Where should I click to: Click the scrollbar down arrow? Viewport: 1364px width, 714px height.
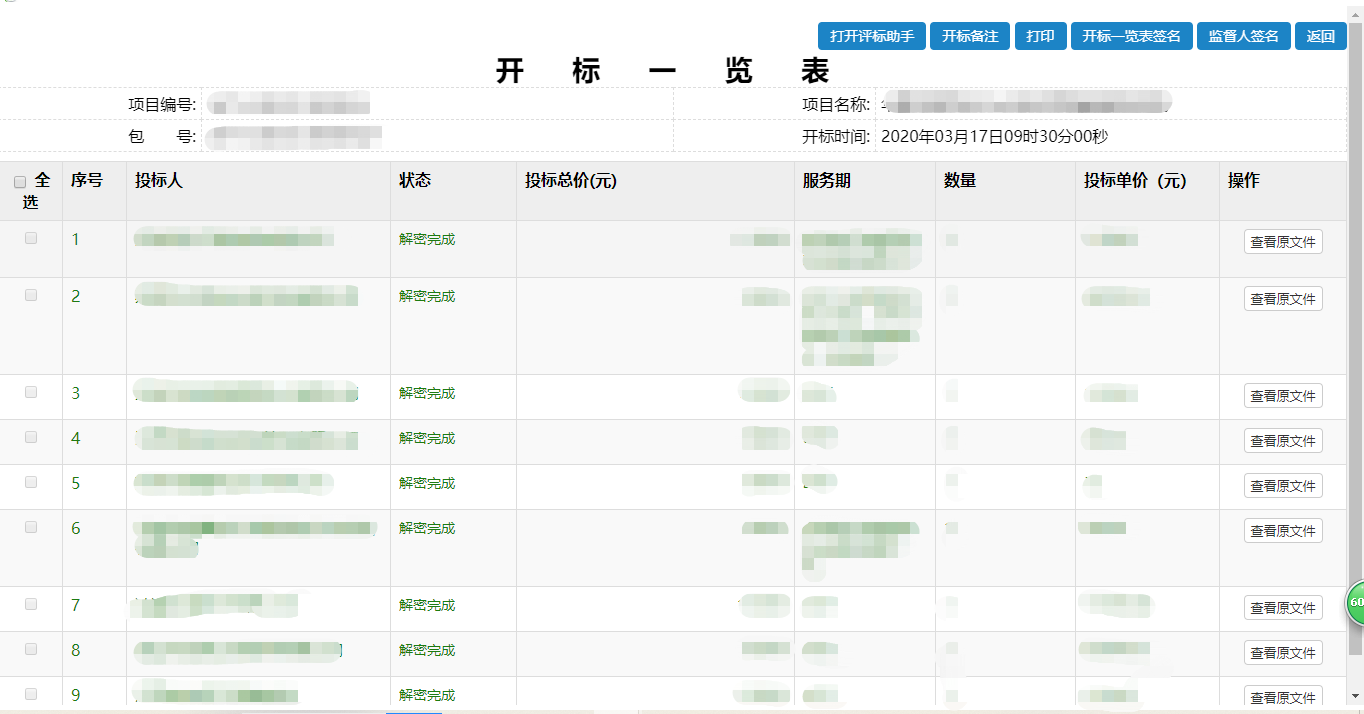(x=1355, y=696)
